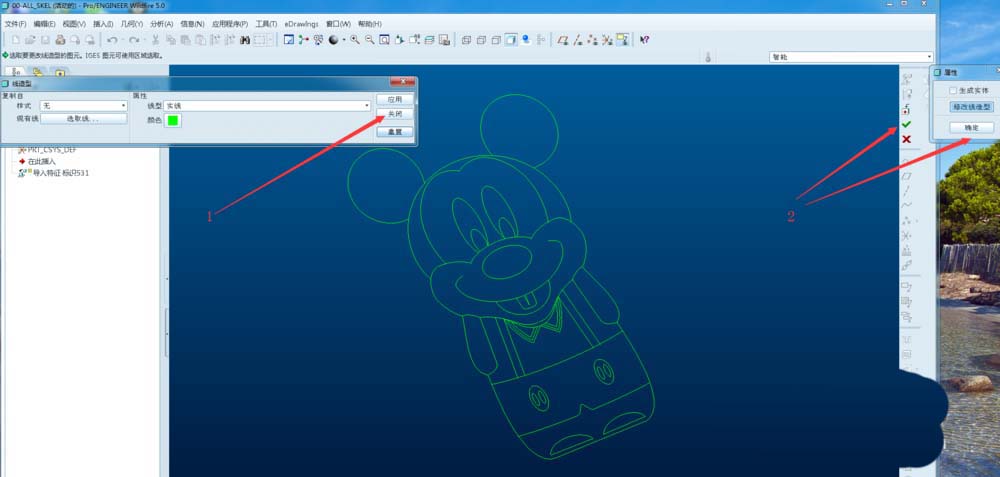Toggle datum axis display icon
Viewport: 1000px width, 477px height.
[x=578, y=40]
